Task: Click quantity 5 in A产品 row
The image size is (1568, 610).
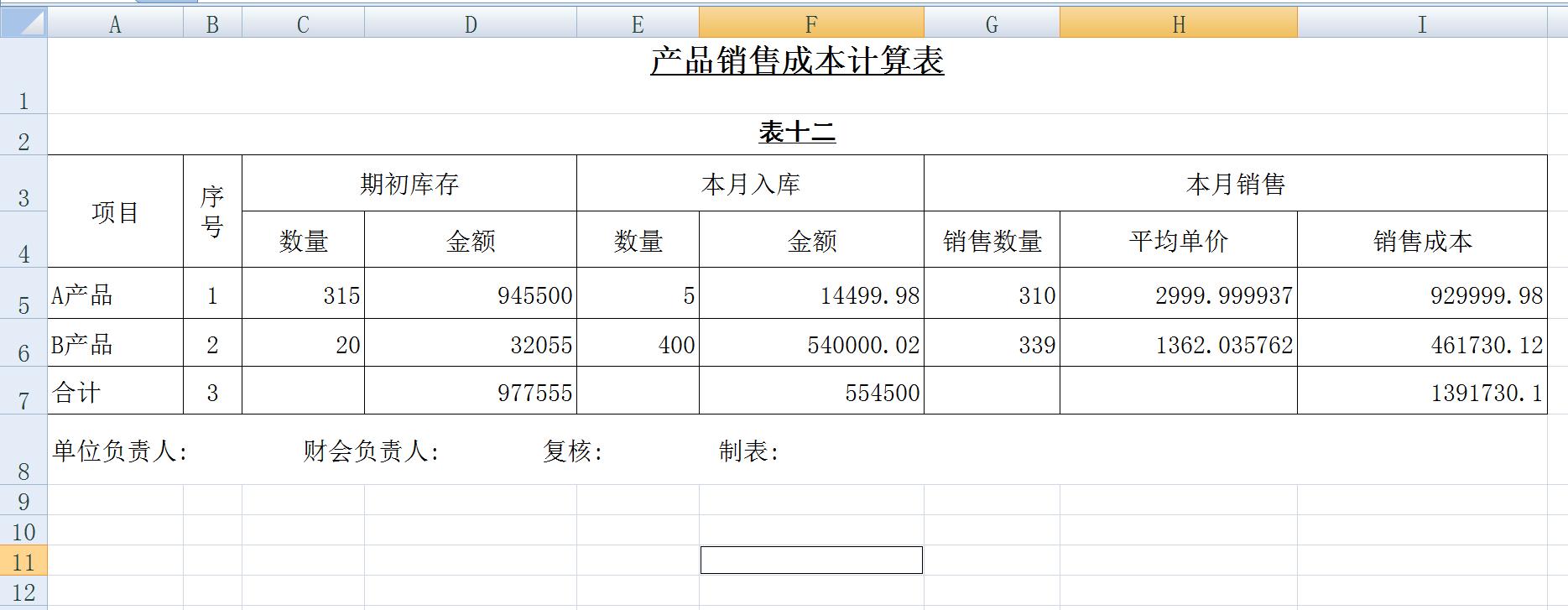Action: (638, 293)
